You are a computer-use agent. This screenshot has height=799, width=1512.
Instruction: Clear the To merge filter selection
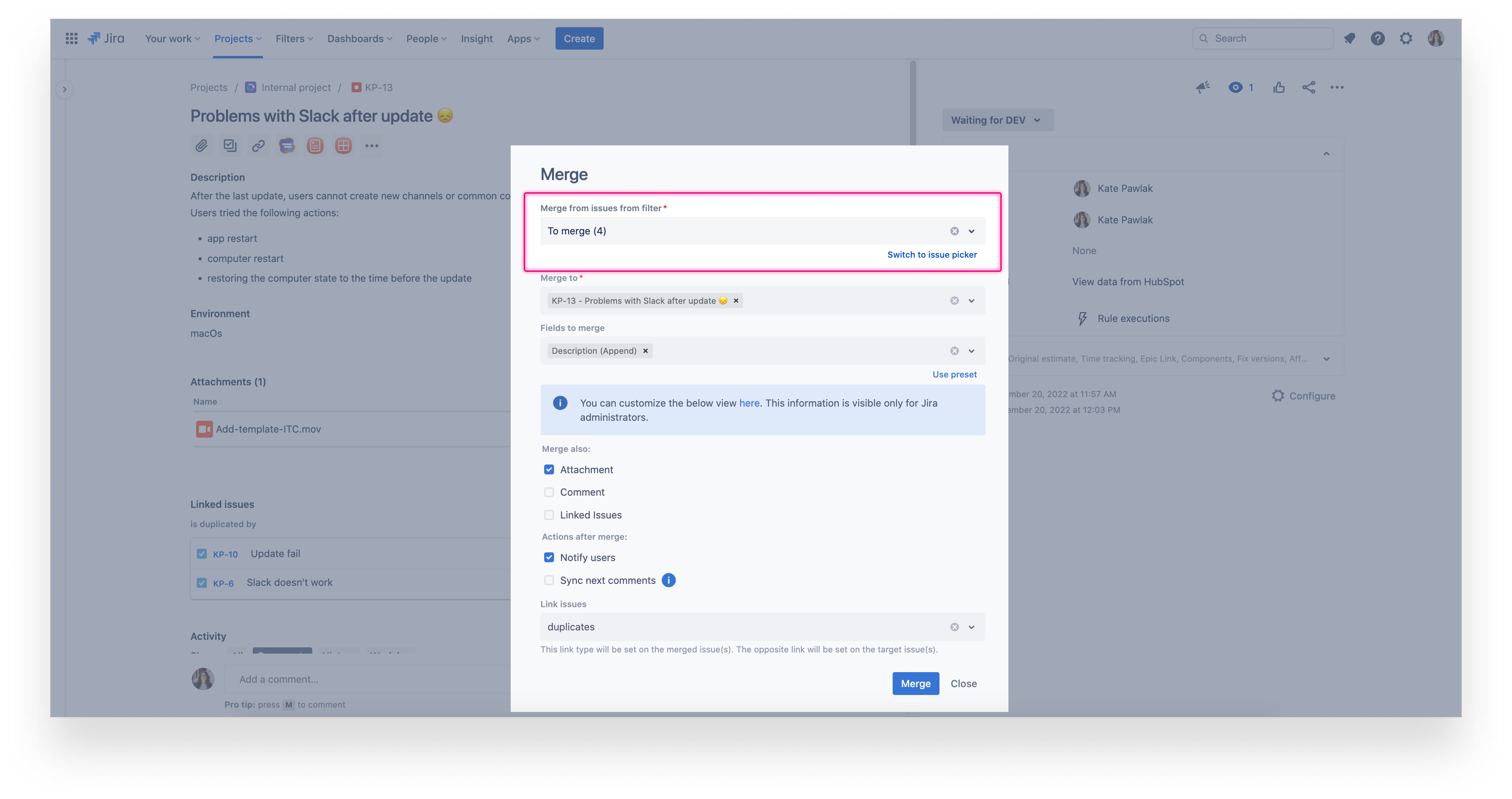click(954, 231)
